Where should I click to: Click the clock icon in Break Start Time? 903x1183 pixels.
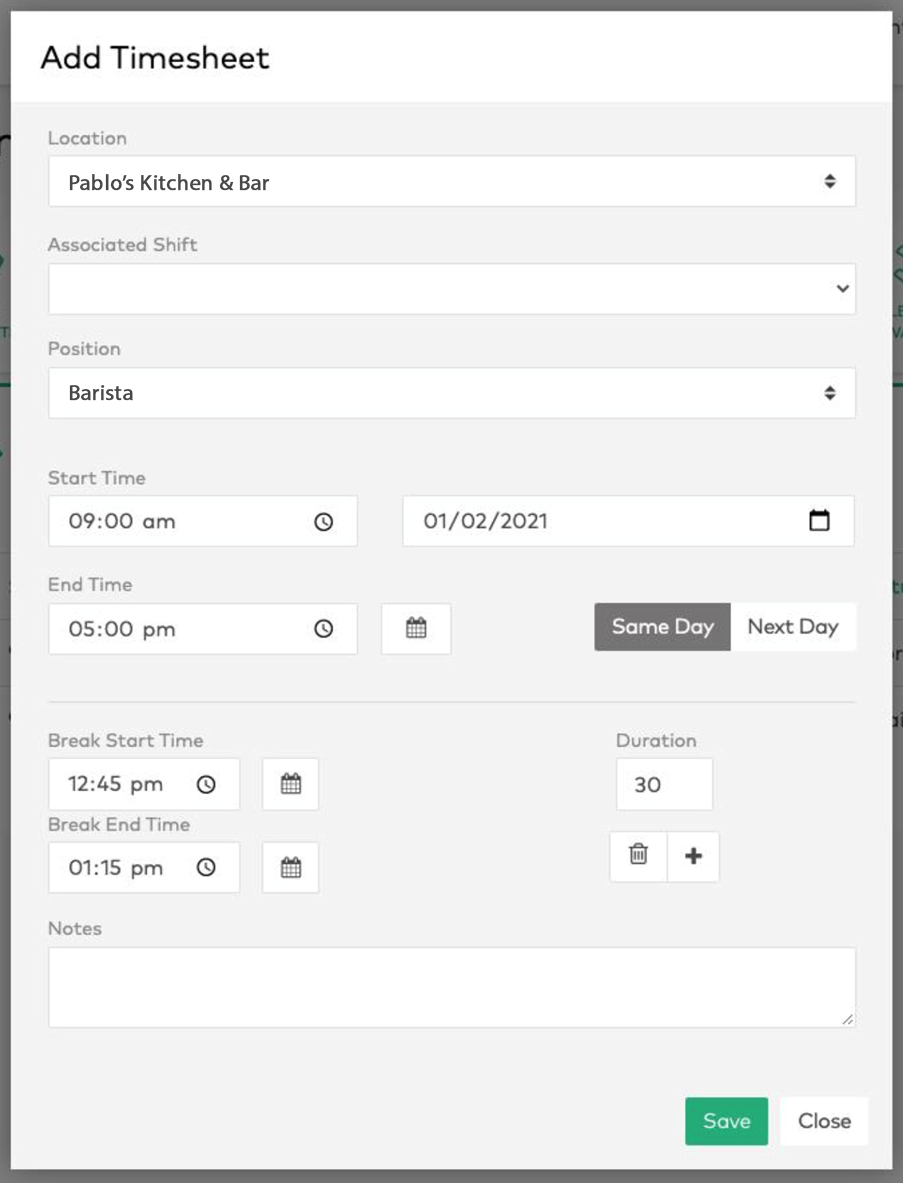point(206,785)
